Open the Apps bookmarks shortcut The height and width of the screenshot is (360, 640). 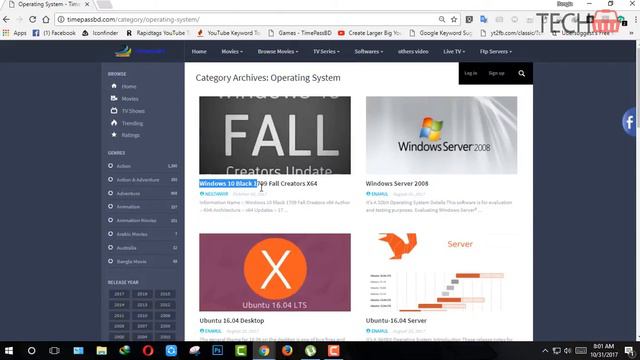coord(14,33)
